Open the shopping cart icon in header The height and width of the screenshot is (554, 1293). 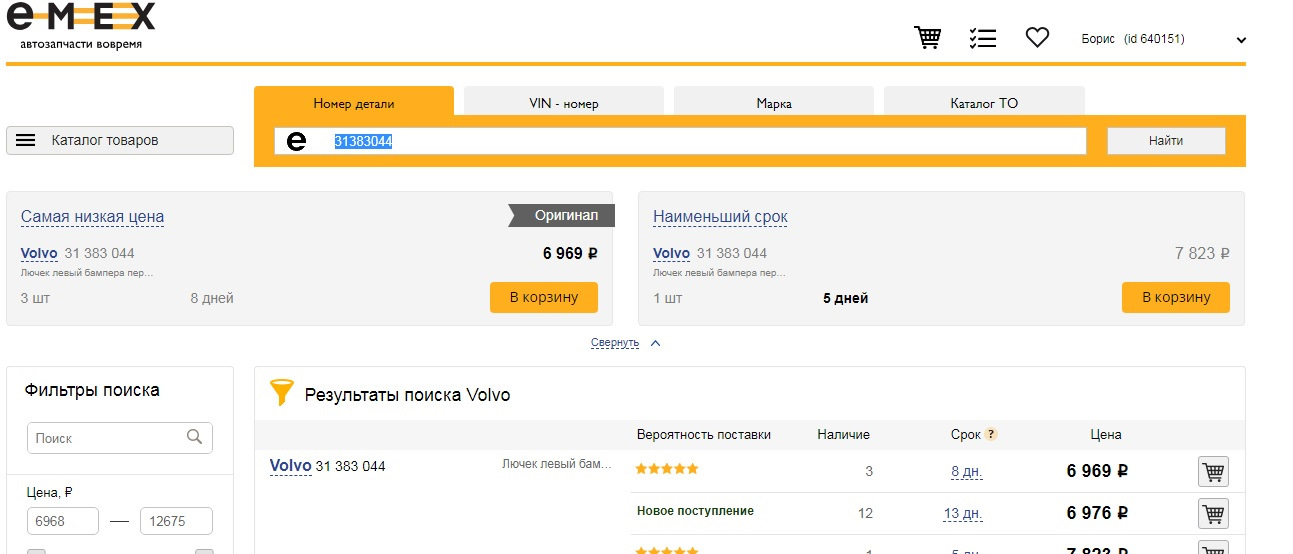(928, 38)
